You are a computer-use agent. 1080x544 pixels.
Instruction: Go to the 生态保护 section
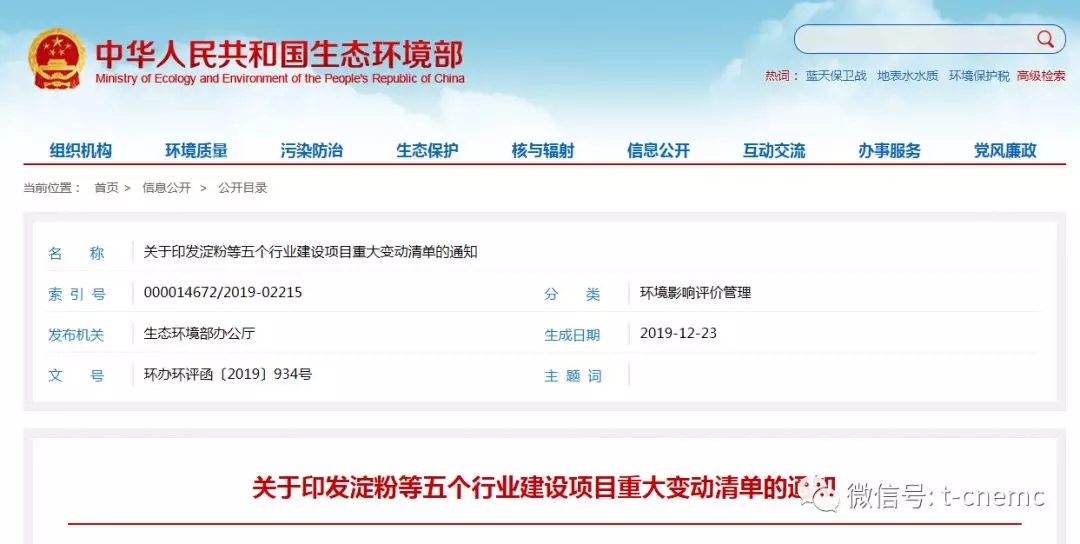[427, 151]
